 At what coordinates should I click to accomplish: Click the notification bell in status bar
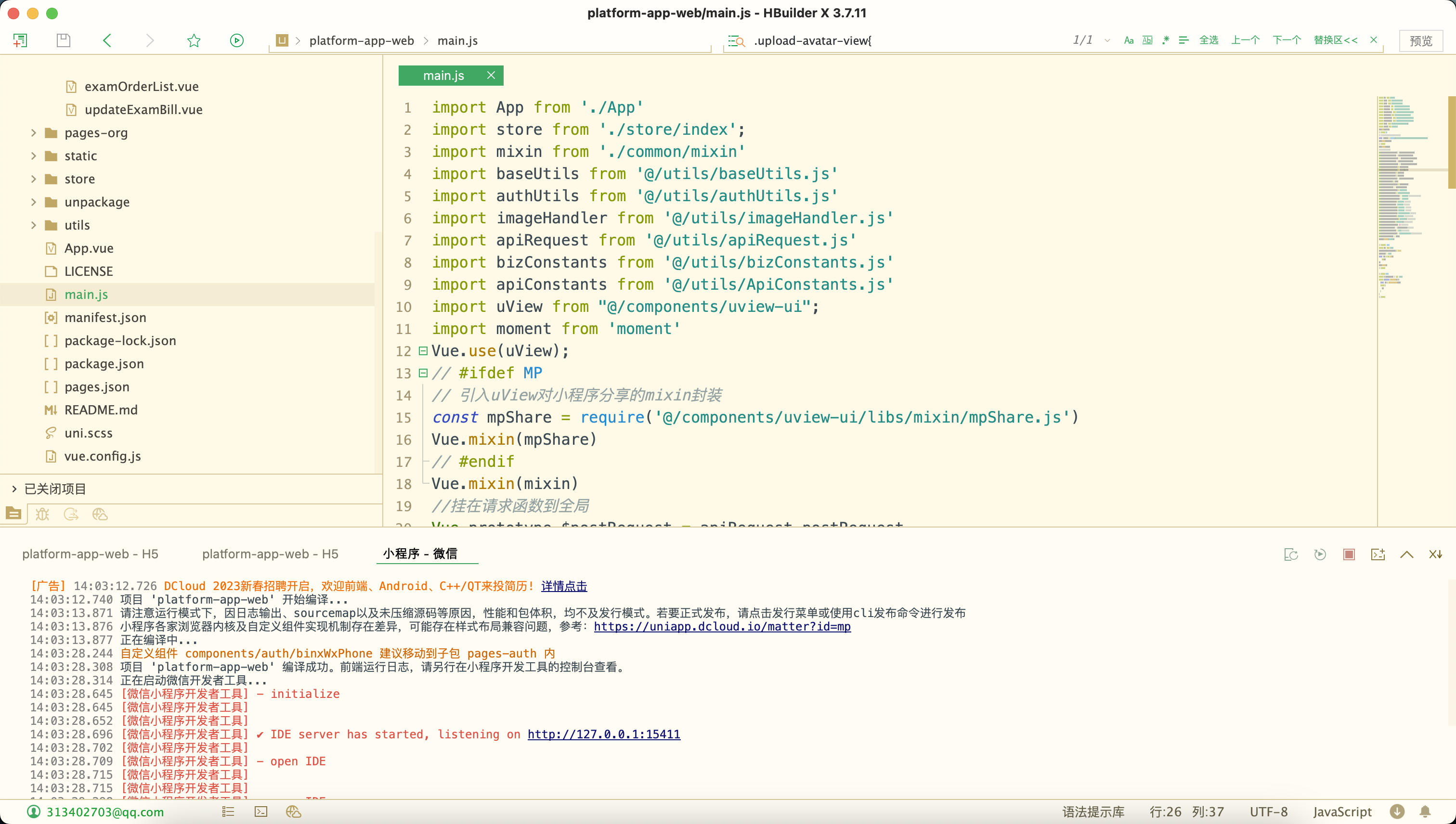click(x=1425, y=811)
